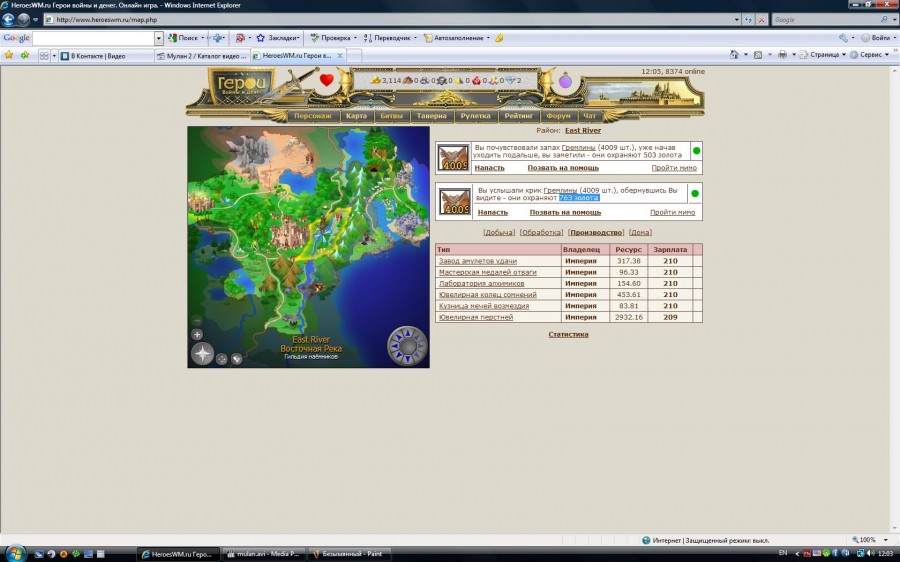Click the round navigation arrows control on map
Viewport: 900px width, 562px height.
tap(408, 346)
